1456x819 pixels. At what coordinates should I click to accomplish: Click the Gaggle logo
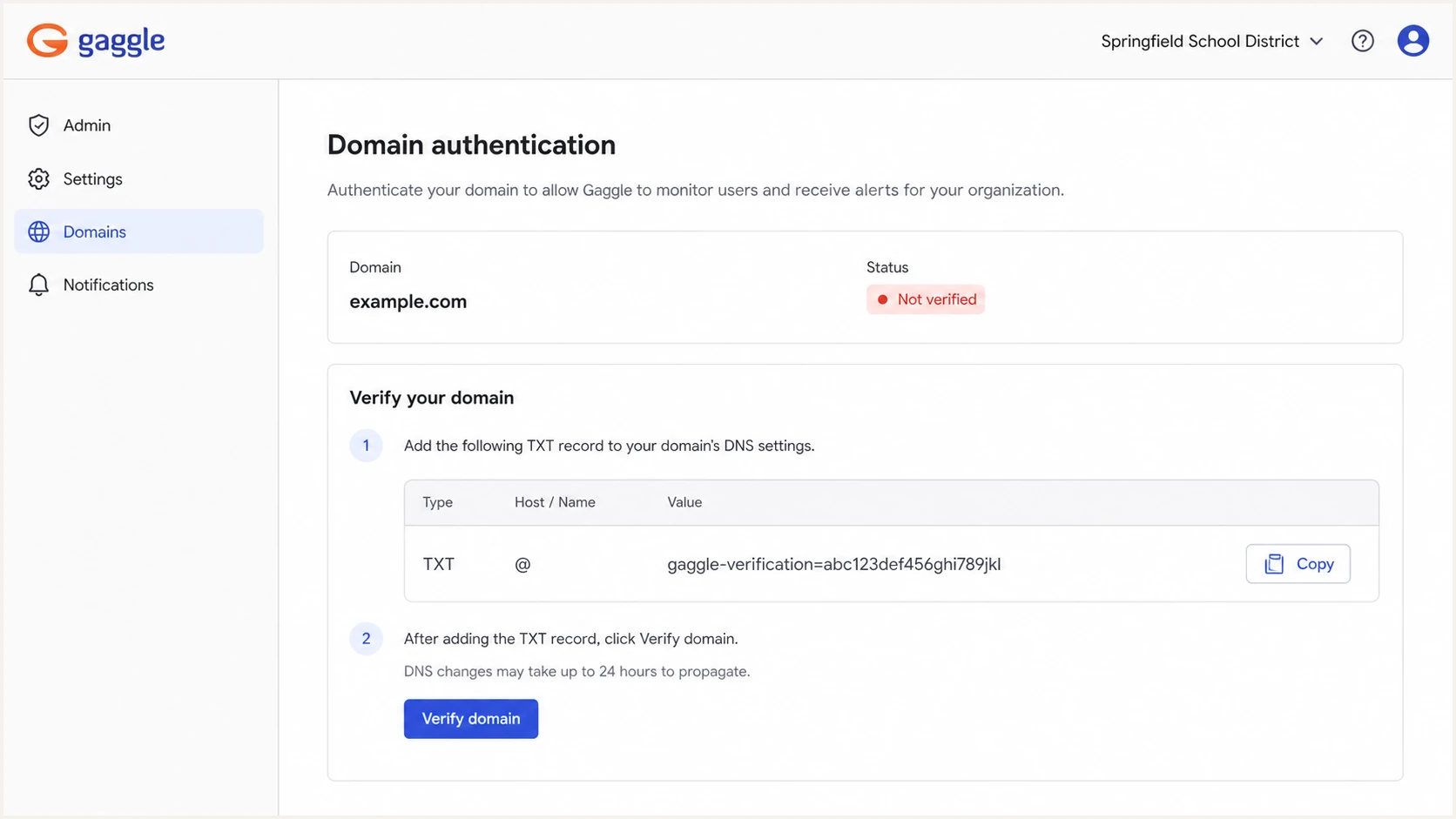pos(96,41)
